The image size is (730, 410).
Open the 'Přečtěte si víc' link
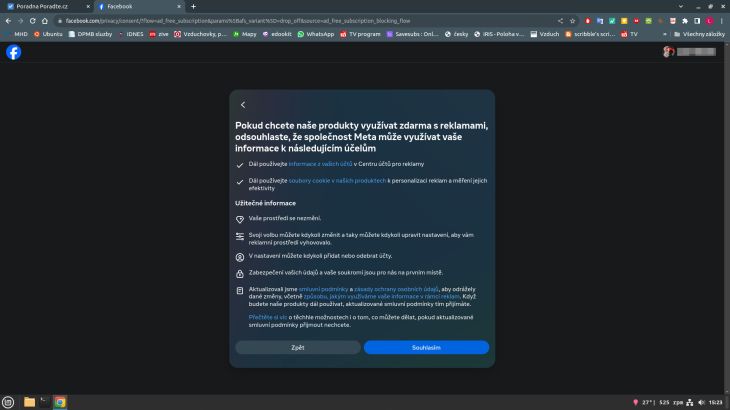click(268, 317)
